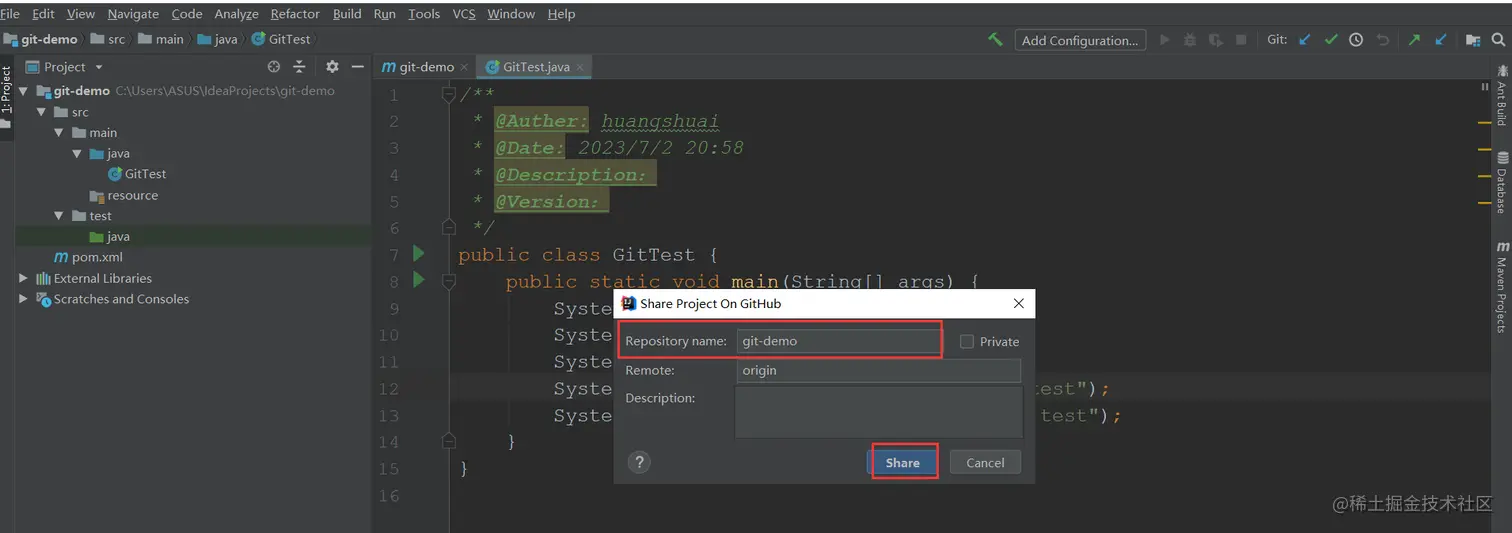The width and height of the screenshot is (1512, 533).
Task: Click the Add Configuration... button
Action: (1080, 40)
